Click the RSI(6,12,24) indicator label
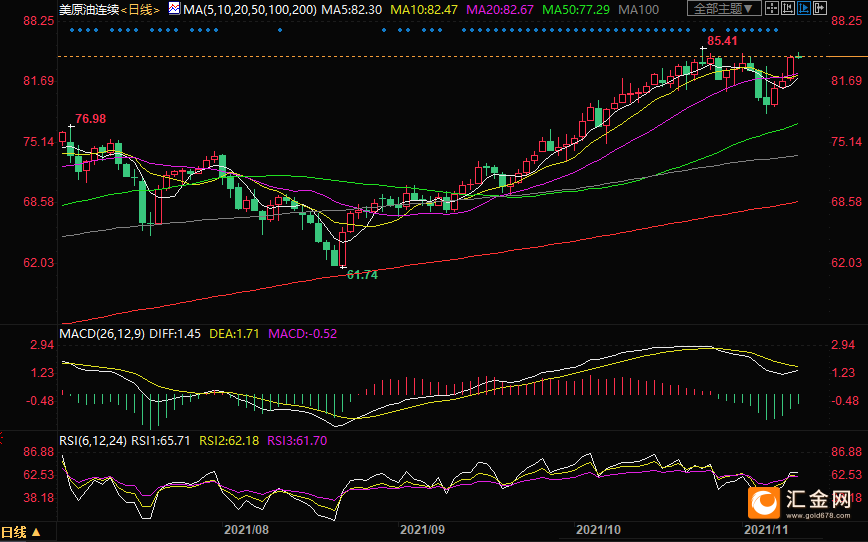868x542 pixels. [93, 441]
